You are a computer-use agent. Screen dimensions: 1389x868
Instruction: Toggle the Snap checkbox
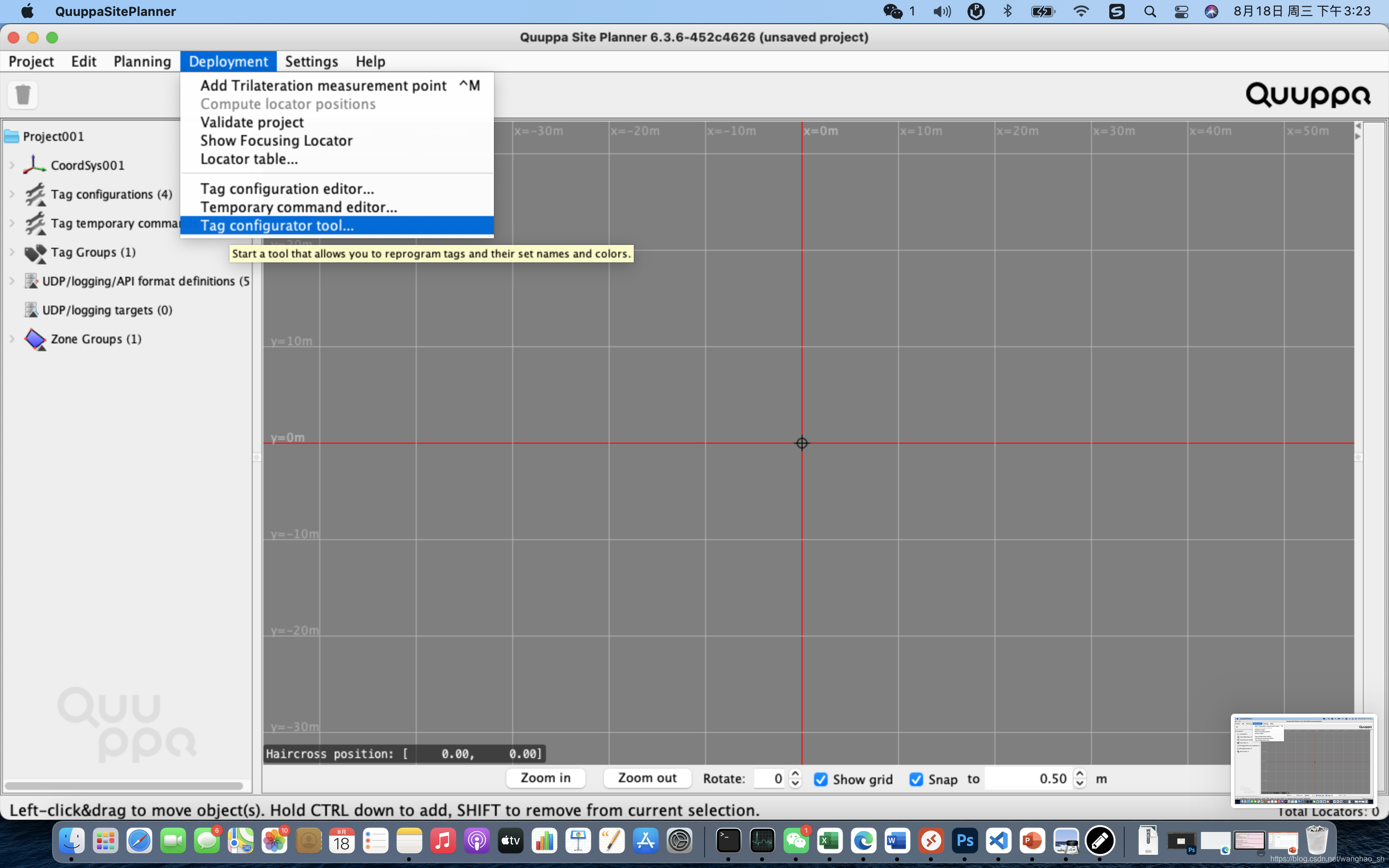tap(916, 779)
